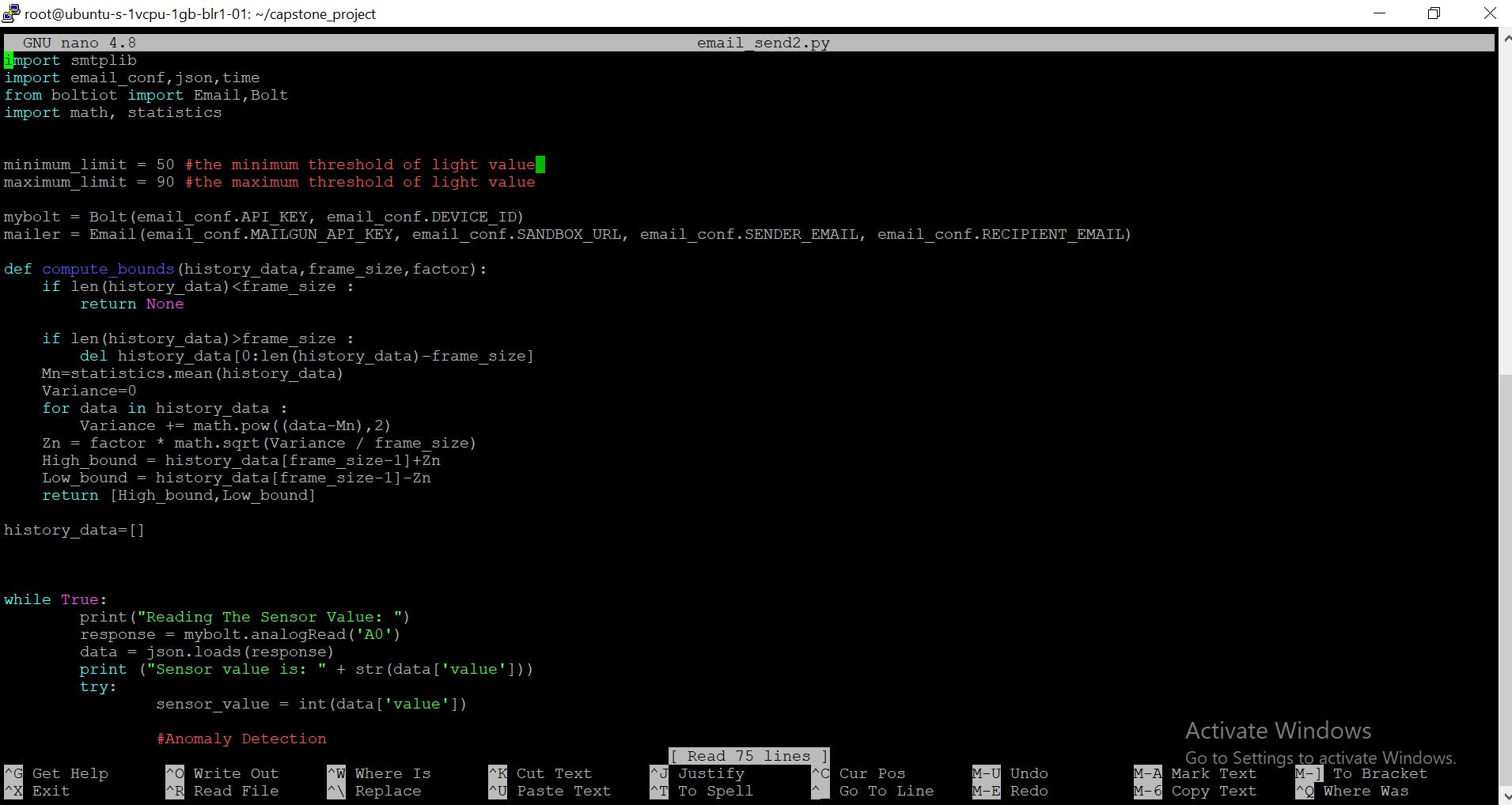Minimize the terminal window
1512x805 pixels.
1380,13
